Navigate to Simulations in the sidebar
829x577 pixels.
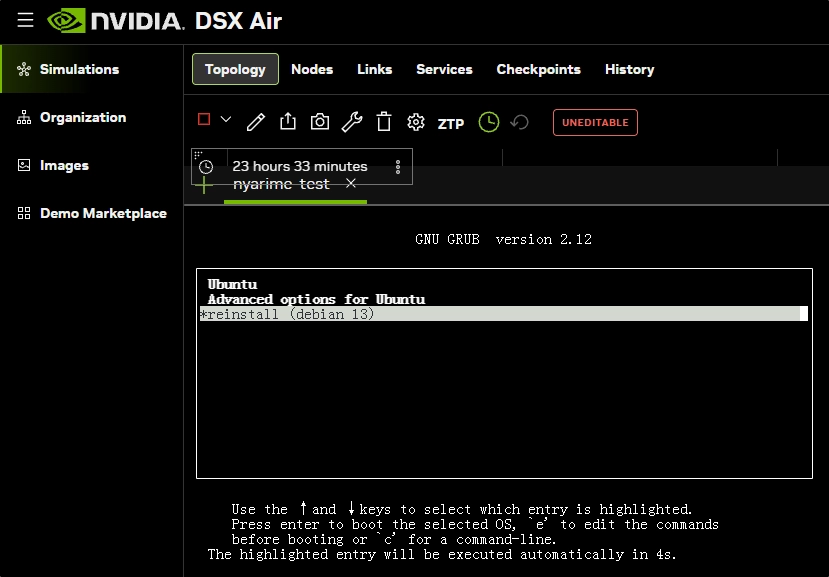(x=92, y=69)
